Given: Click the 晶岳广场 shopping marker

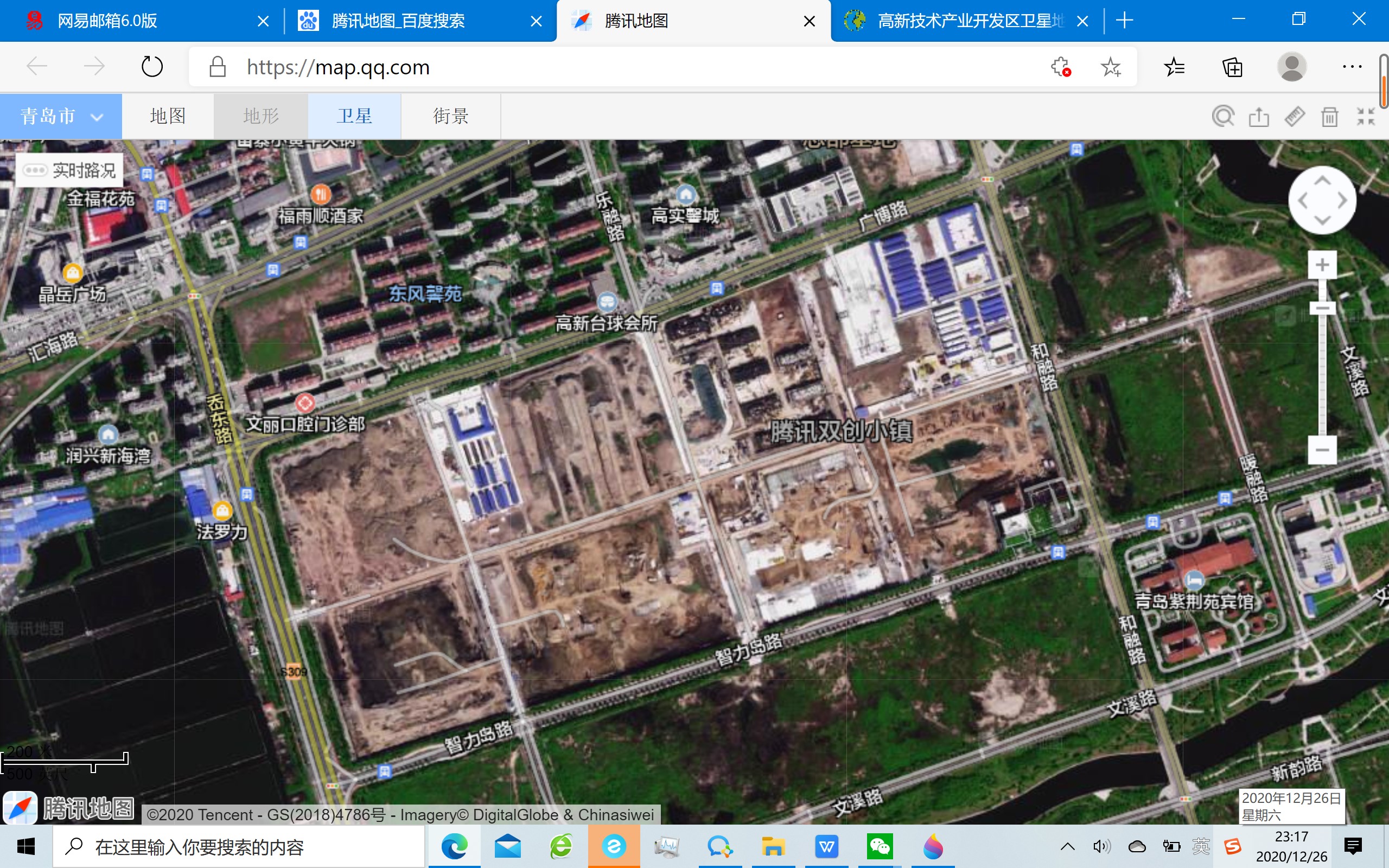Looking at the screenshot, I should (73, 272).
